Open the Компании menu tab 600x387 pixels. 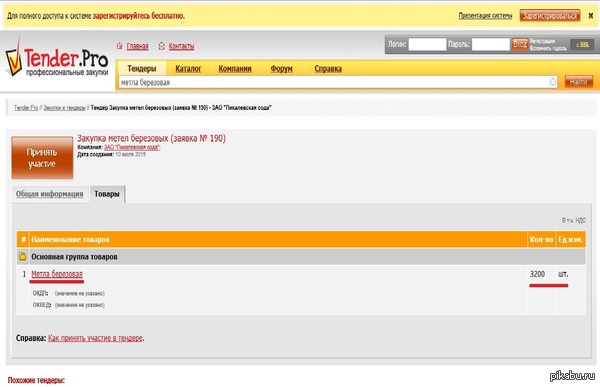[235, 69]
